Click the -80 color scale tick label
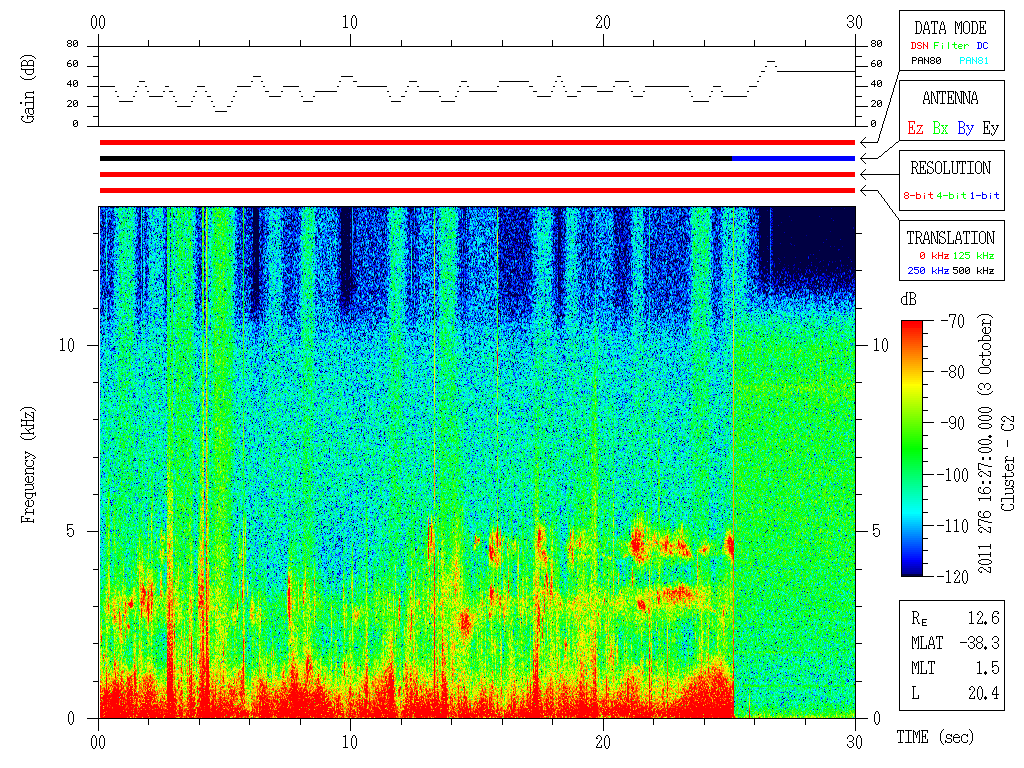1024x768 pixels. tap(953, 372)
